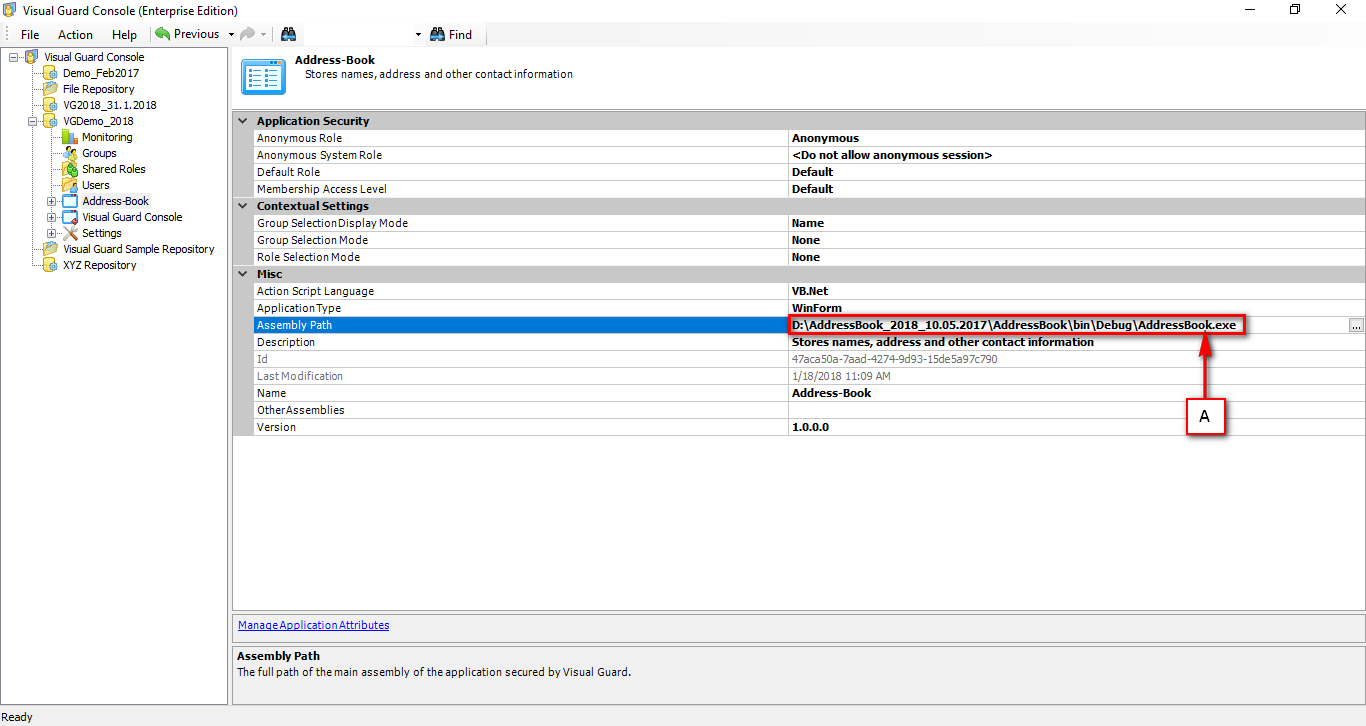Open the Help menu
Viewport: 1366px width, 726px height.
(124, 34)
